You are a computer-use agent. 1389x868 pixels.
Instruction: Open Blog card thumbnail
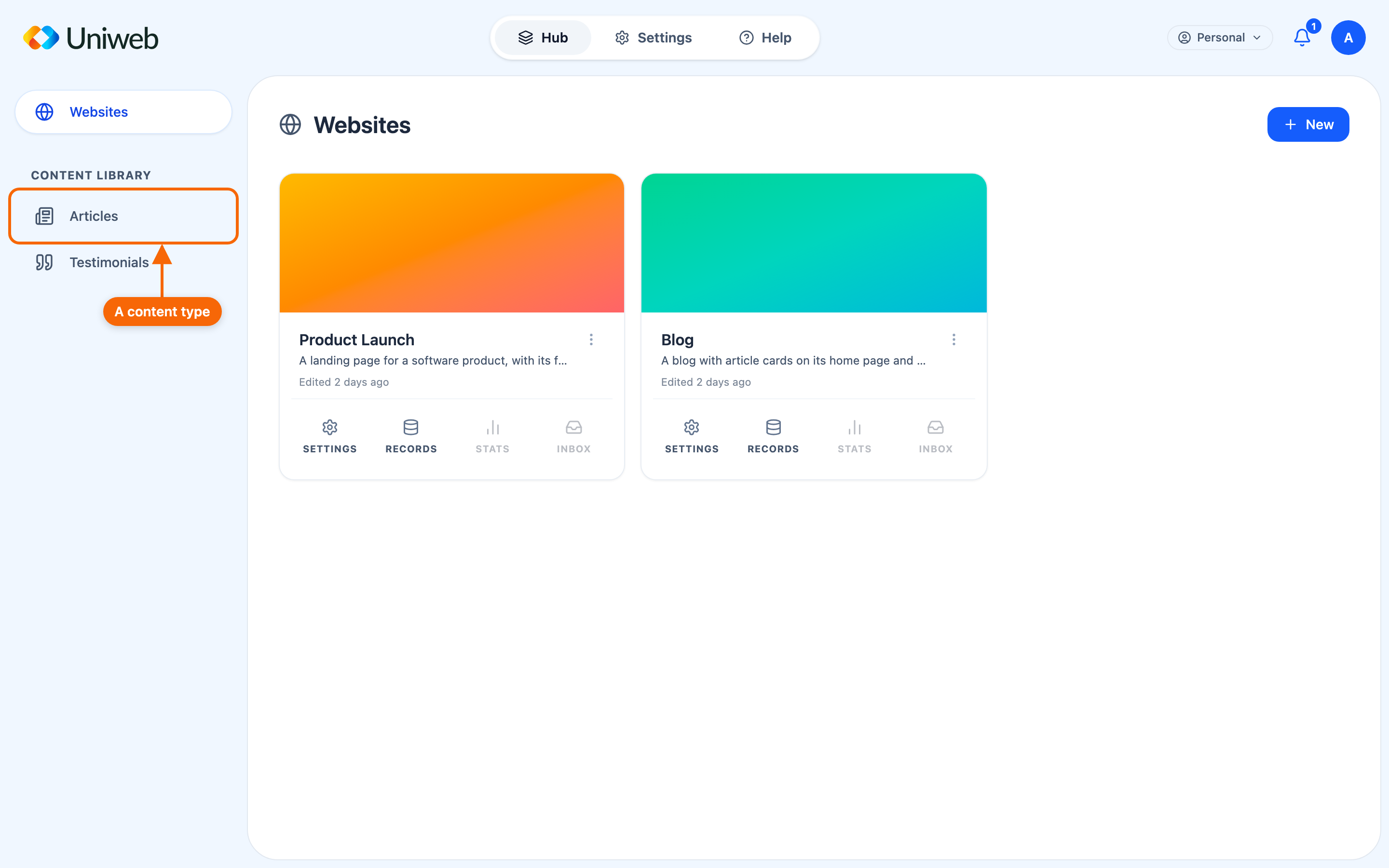coord(814,243)
